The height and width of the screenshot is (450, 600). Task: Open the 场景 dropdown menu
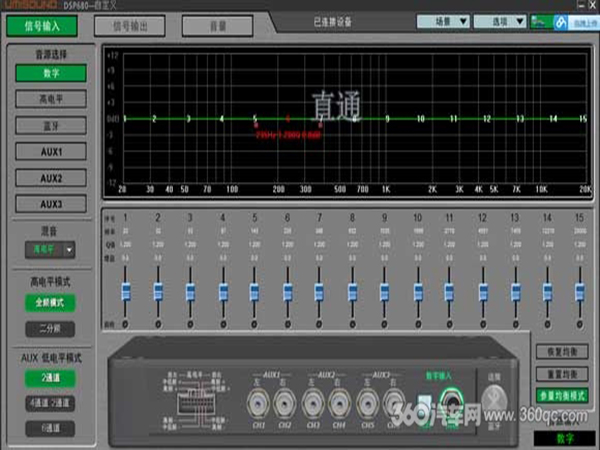coord(442,20)
